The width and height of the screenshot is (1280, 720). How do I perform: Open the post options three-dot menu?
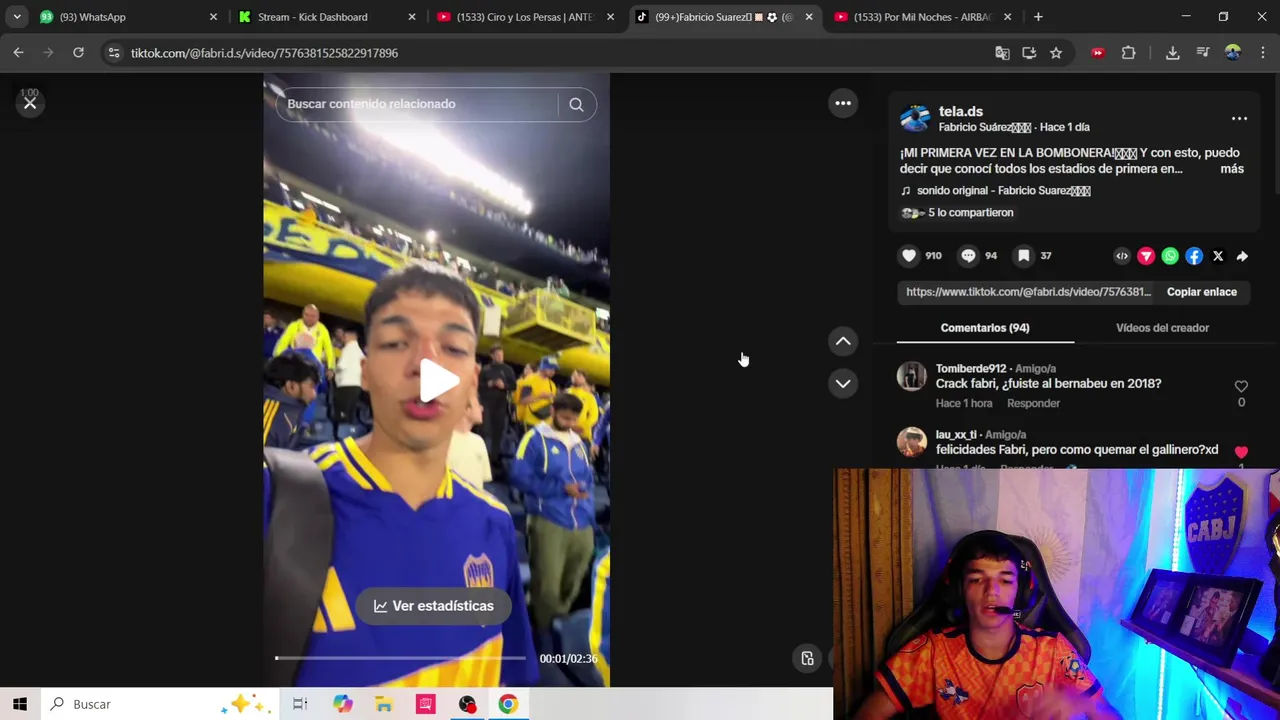(1239, 119)
